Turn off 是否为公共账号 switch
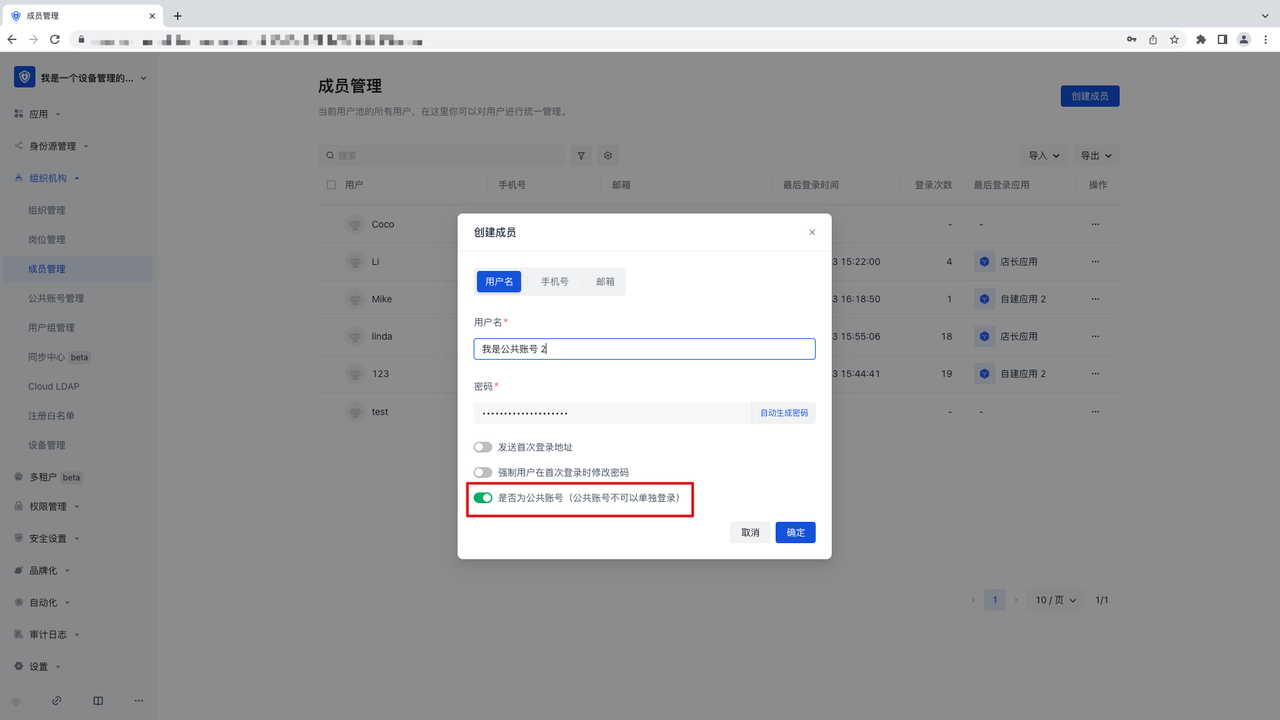1280x720 pixels. point(483,498)
